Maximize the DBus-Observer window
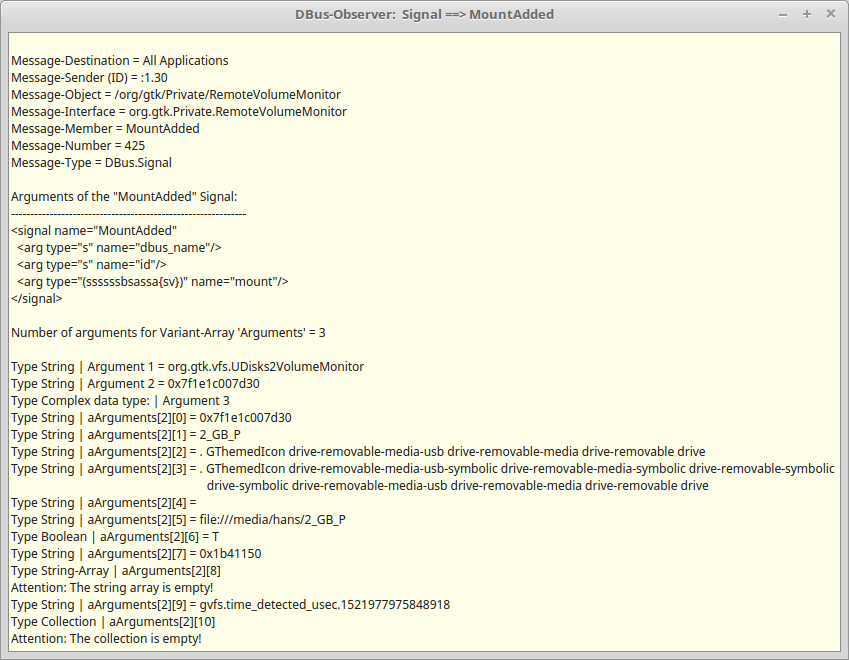849x660 pixels. 807,14
